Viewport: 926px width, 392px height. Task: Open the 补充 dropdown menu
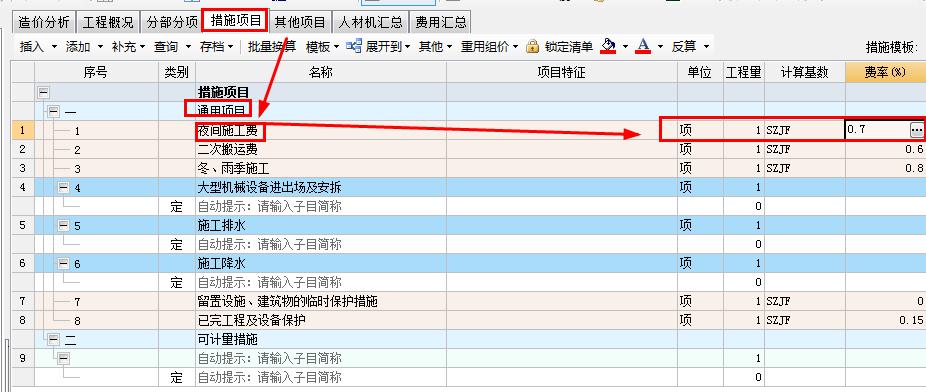128,47
